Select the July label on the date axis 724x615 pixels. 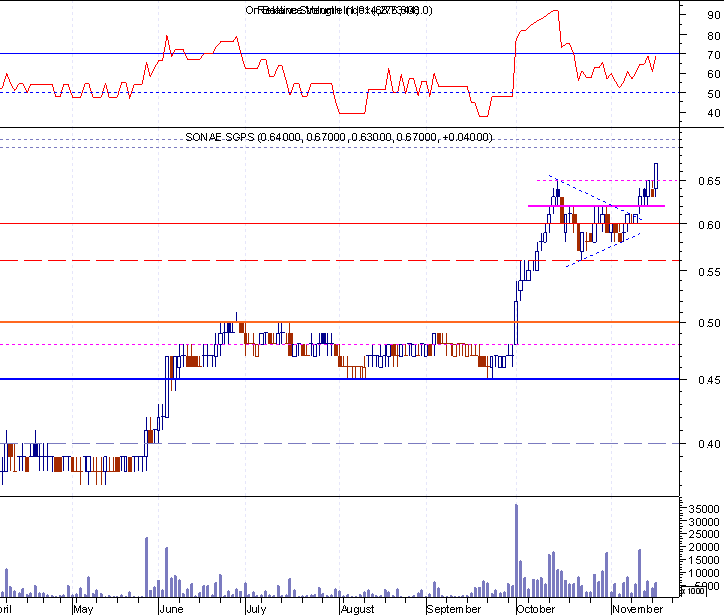[256, 609]
